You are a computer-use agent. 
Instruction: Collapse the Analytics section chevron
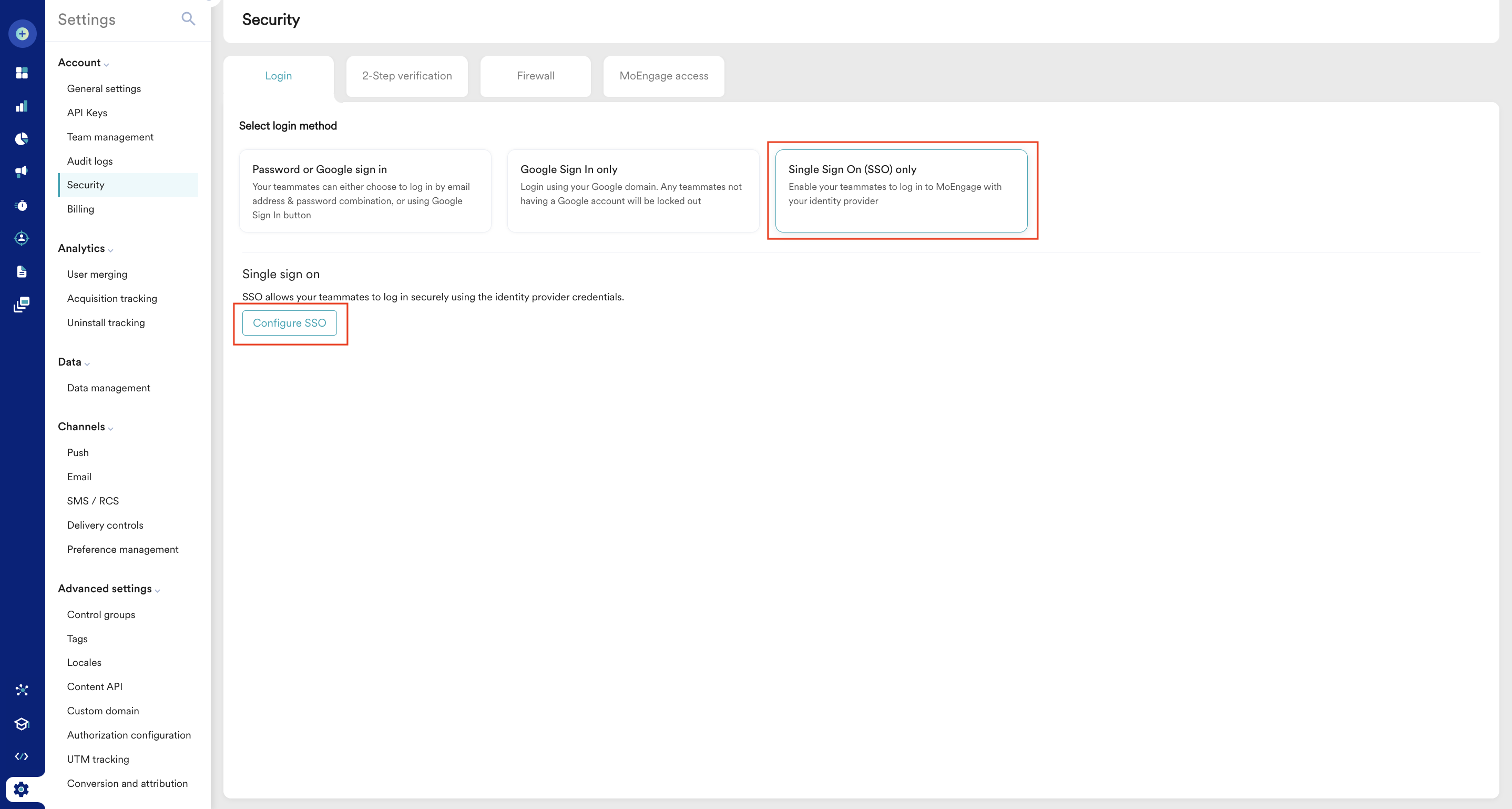coord(110,250)
